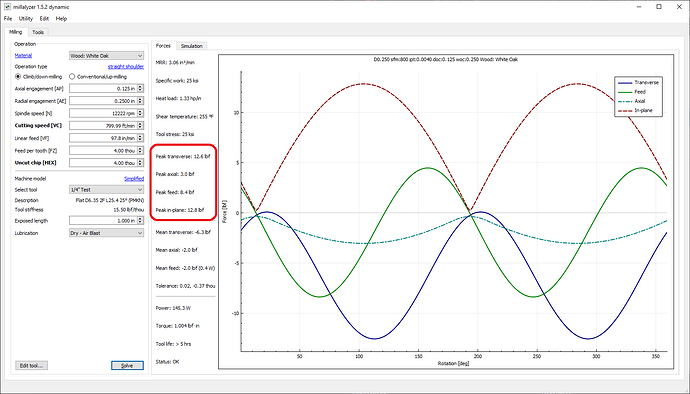Adjust the Spindle speed stepper arrows
Viewport: 690px width, 394px height.
140,113
